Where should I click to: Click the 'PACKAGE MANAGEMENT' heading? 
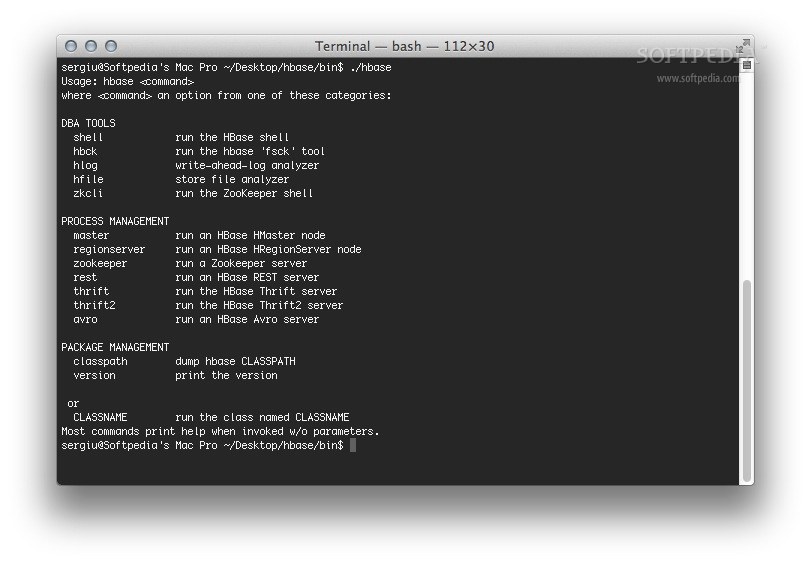tap(115, 347)
